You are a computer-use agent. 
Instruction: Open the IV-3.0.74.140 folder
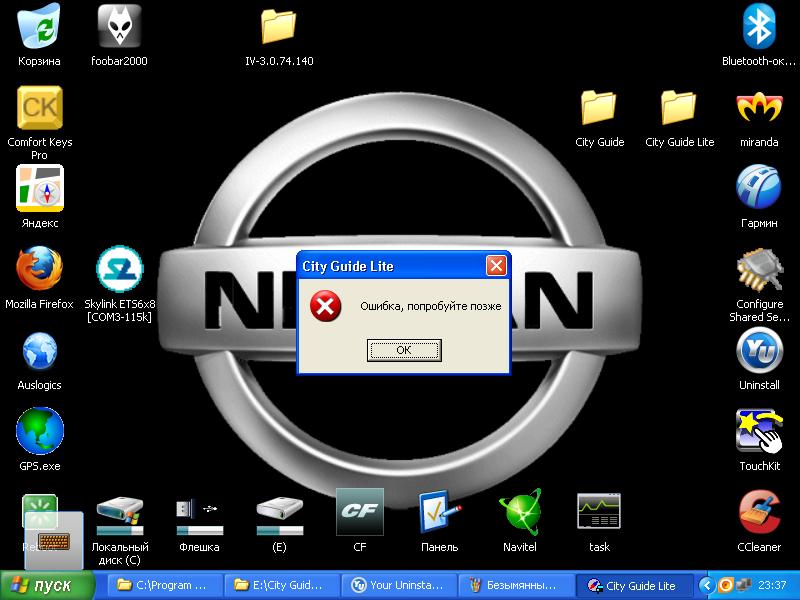point(279,27)
